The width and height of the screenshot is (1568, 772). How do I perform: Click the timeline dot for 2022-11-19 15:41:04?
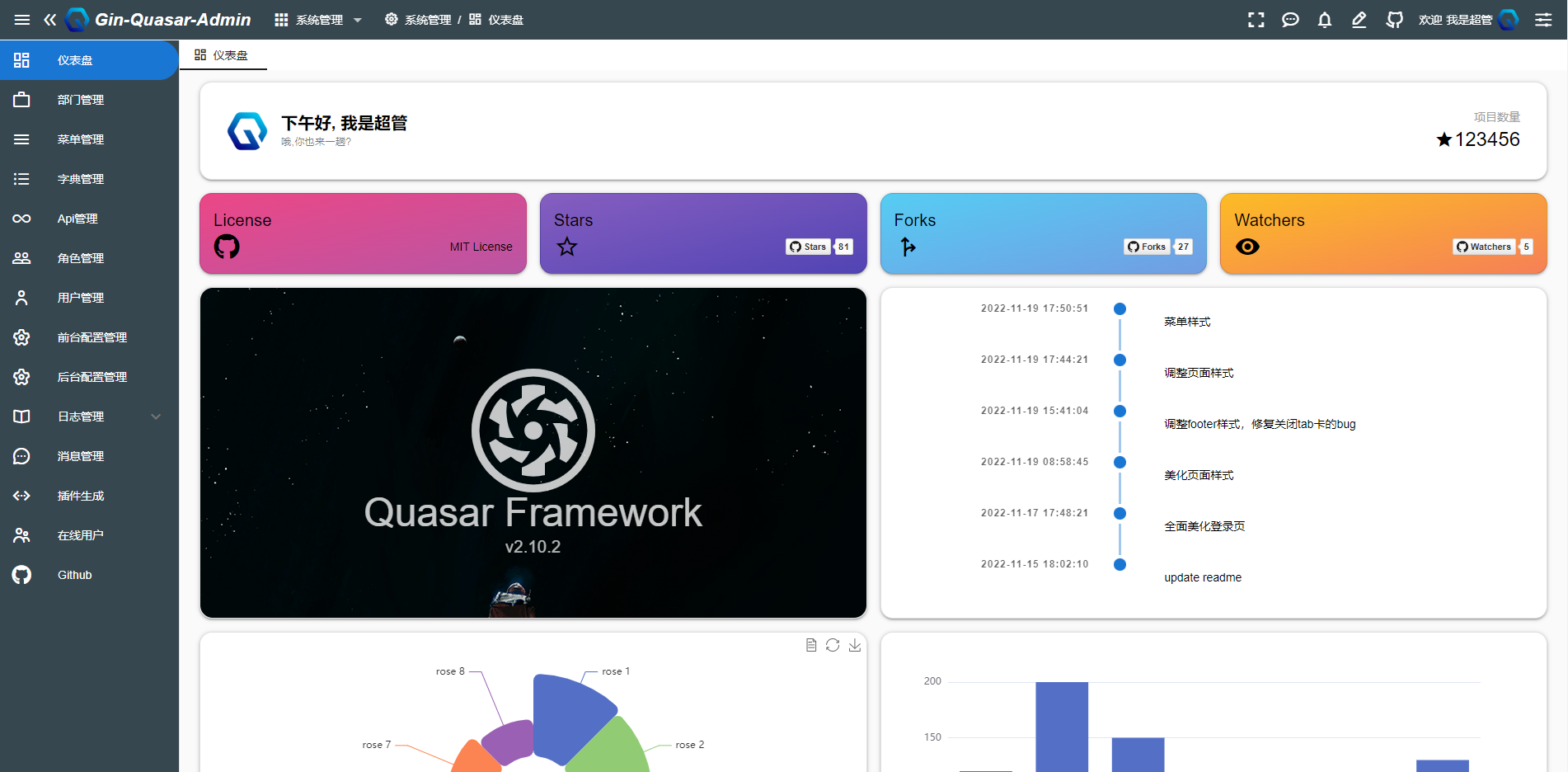point(1120,411)
